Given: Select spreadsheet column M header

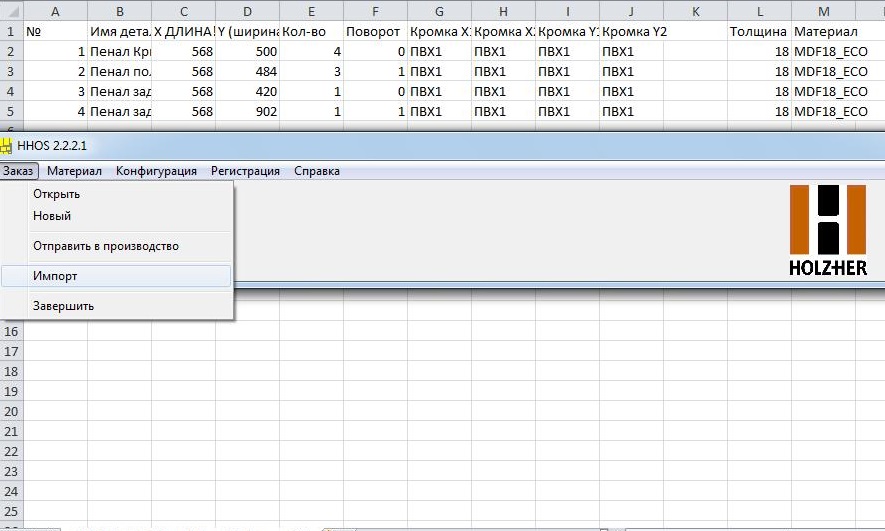Looking at the screenshot, I should click(x=823, y=11).
